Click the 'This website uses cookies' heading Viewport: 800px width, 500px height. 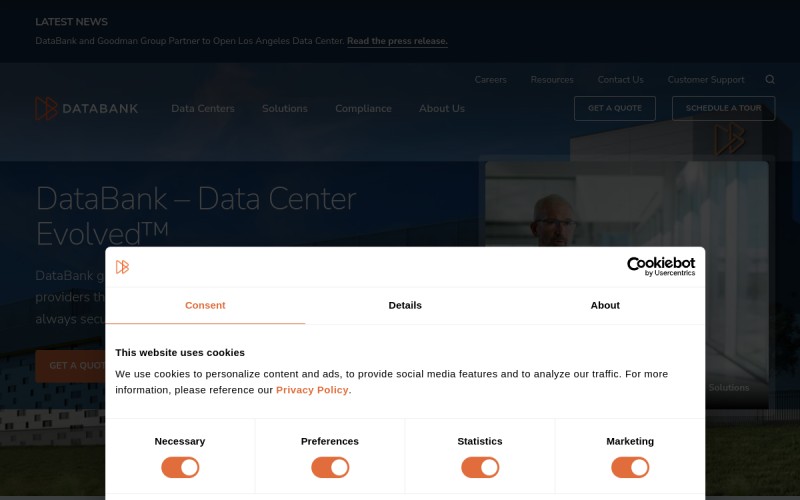click(x=180, y=353)
